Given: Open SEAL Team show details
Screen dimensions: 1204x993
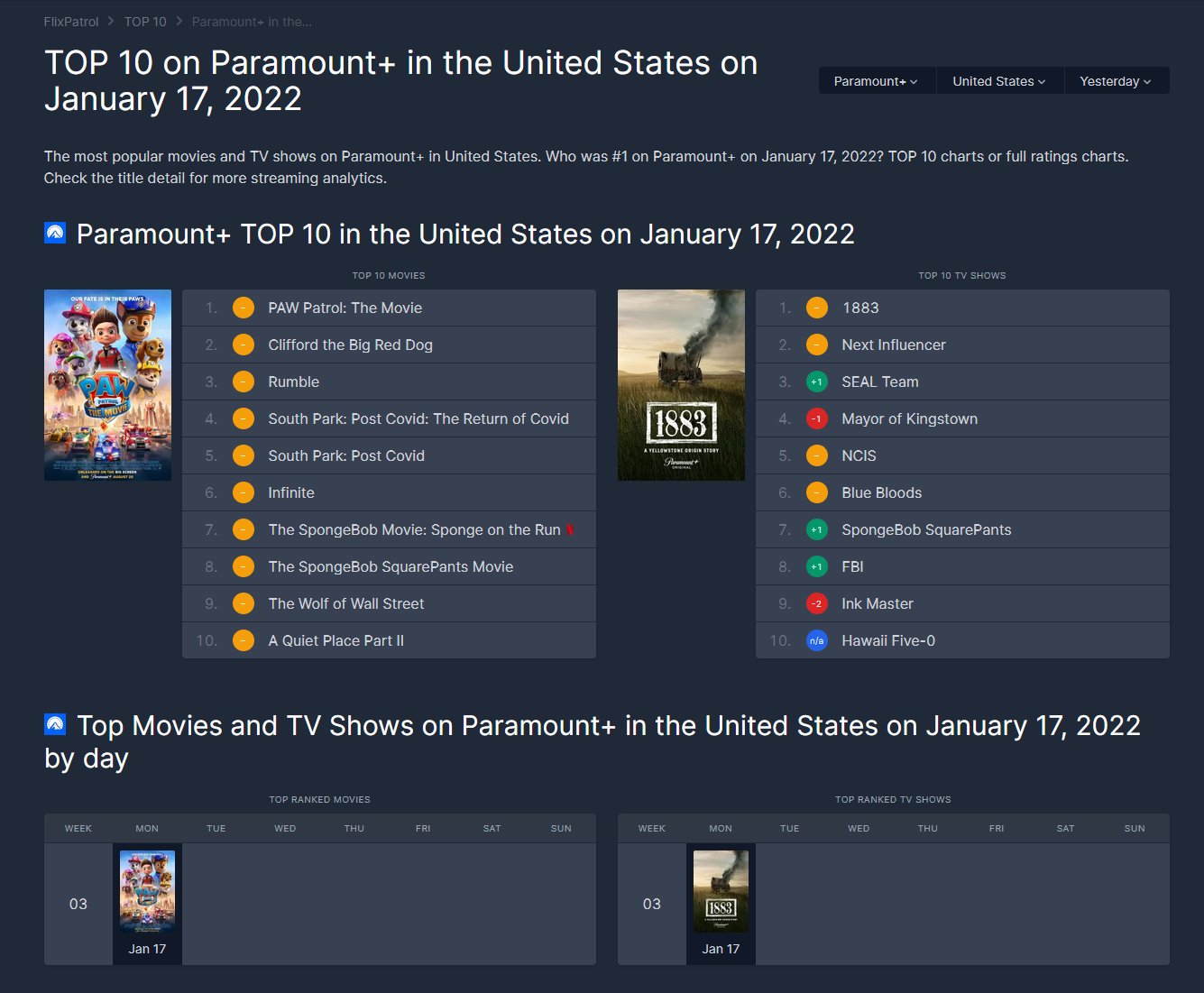Looking at the screenshot, I should (880, 382).
